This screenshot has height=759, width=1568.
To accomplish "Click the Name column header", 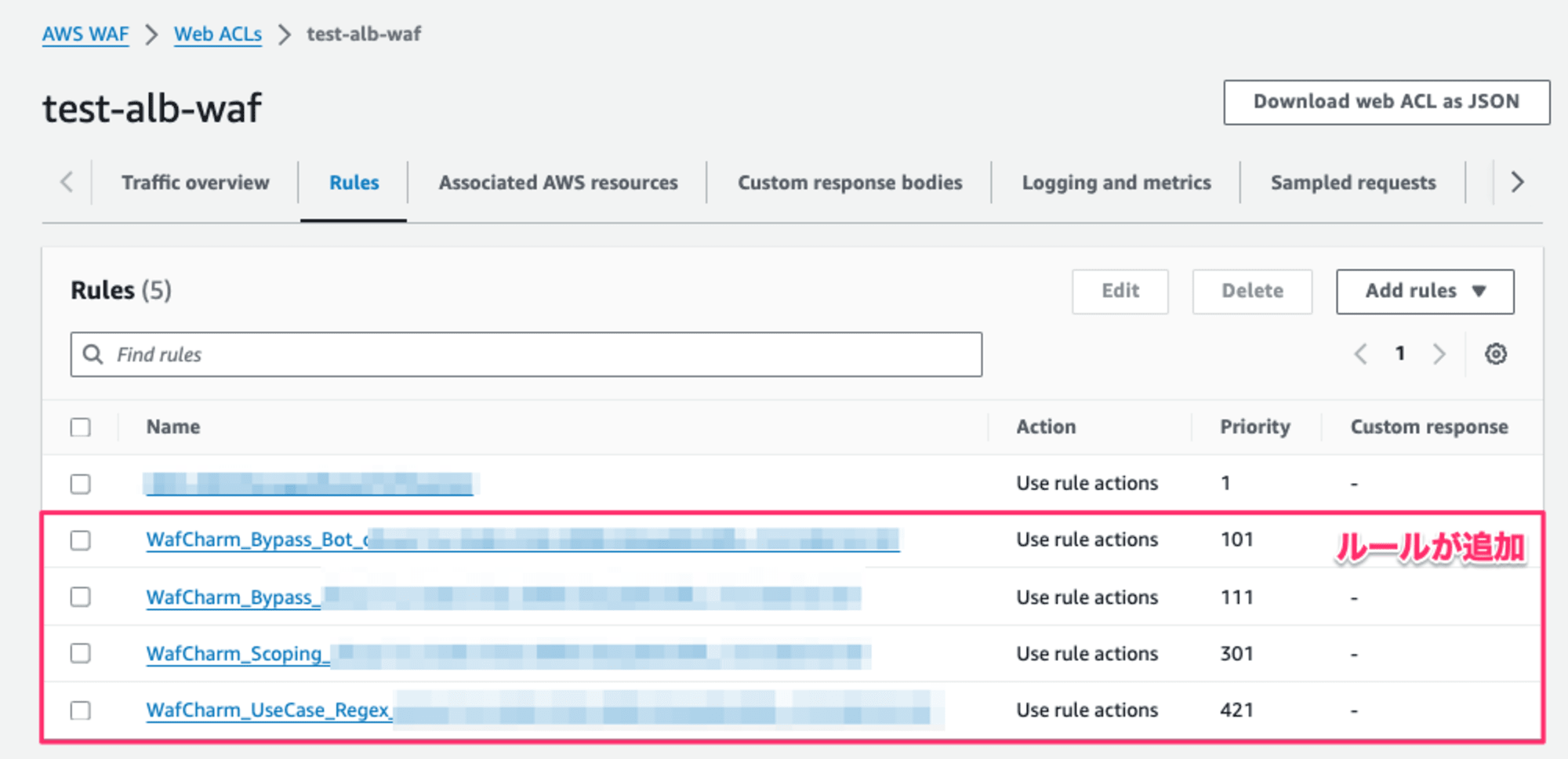I will [x=173, y=427].
